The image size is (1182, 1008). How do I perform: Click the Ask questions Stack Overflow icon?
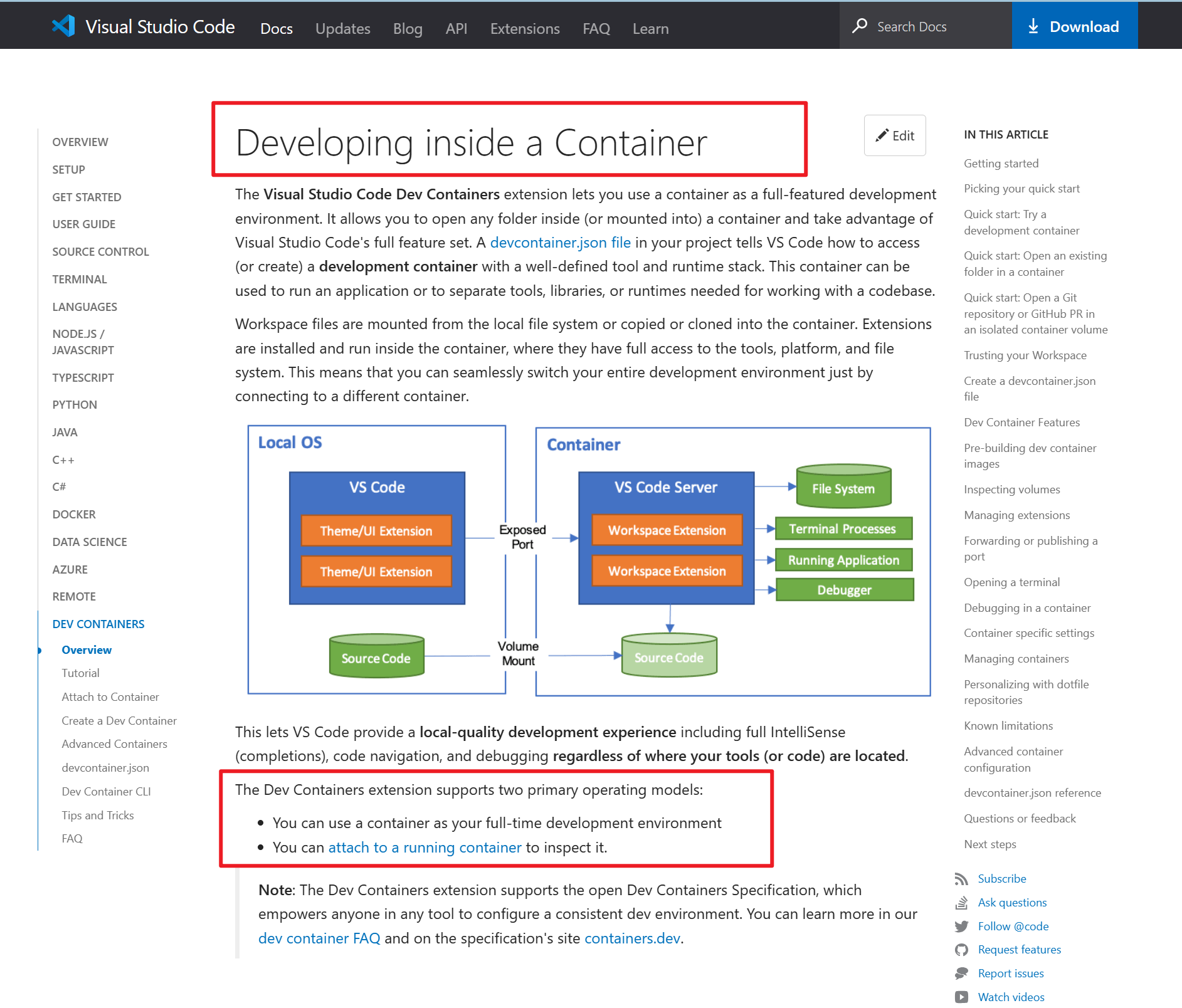coord(961,903)
